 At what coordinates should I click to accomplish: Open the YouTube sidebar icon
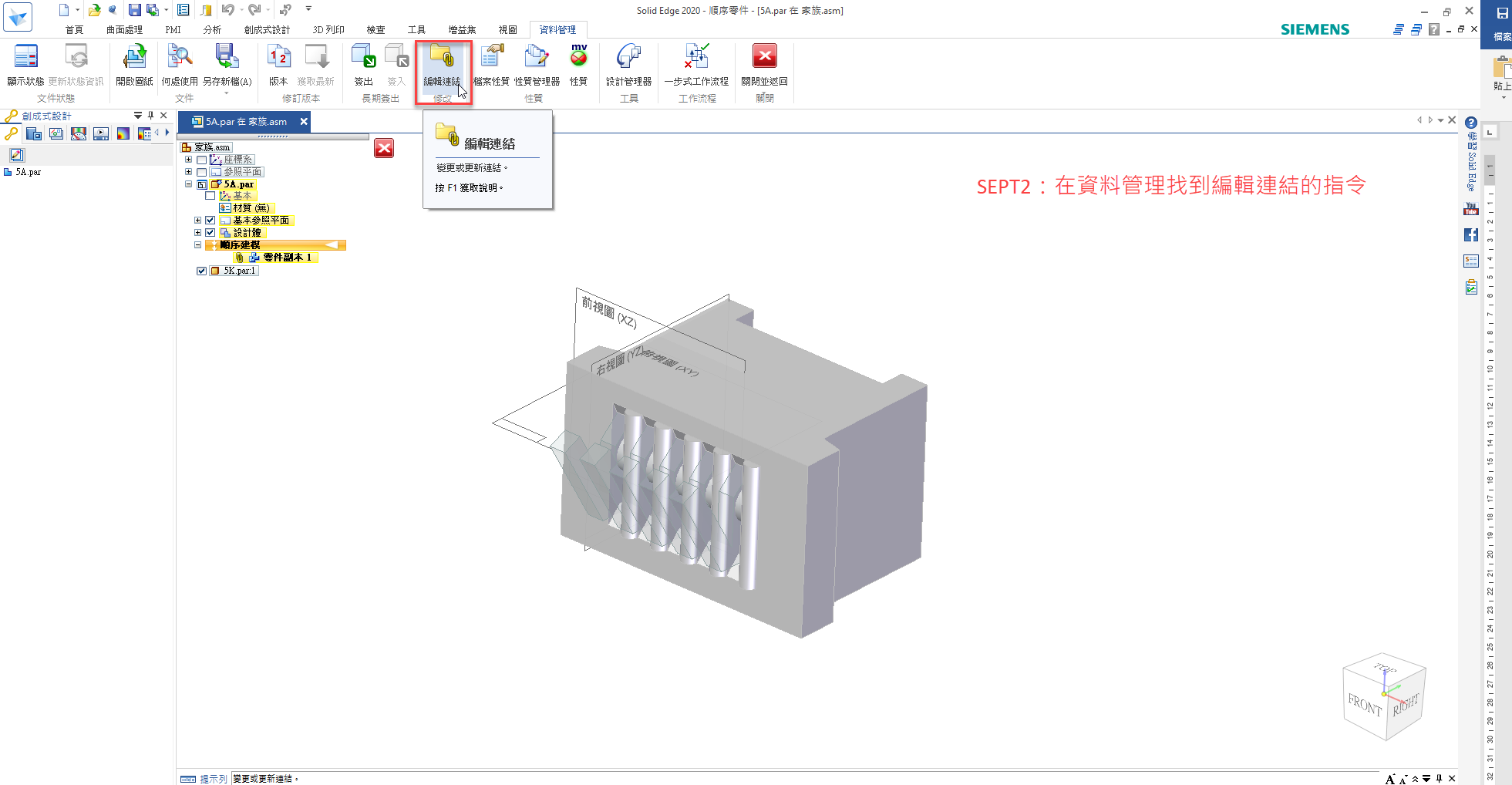(x=1471, y=209)
